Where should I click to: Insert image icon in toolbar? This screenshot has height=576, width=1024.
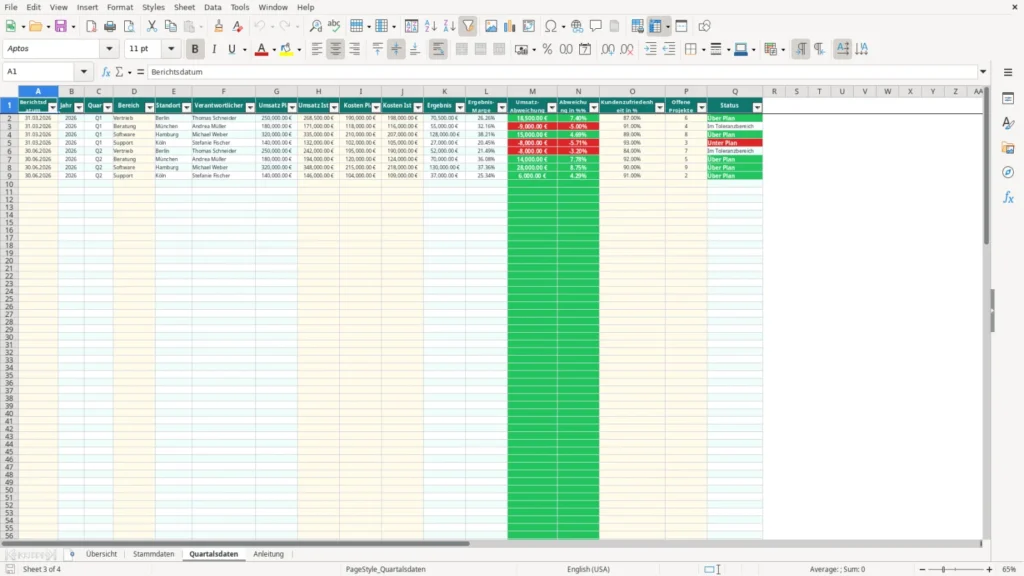(x=491, y=26)
